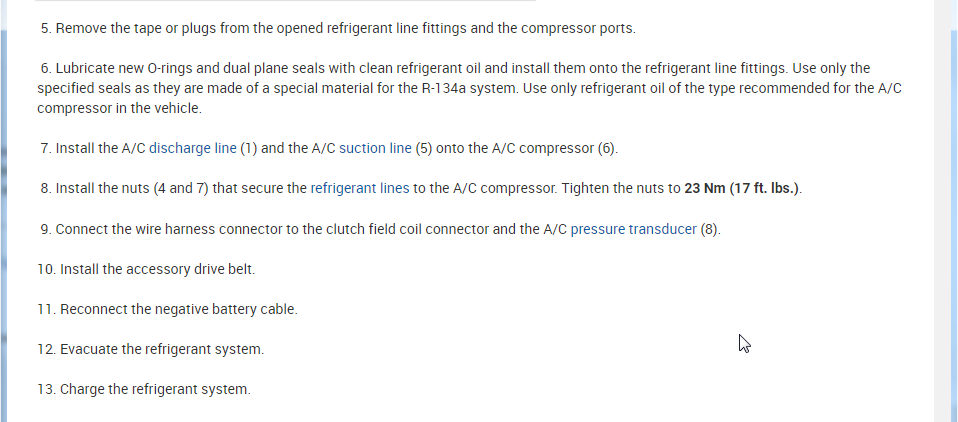Image resolution: width=958 pixels, height=422 pixels.
Task: Follow the "refrigerant lines" link
Action: pos(360,188)
